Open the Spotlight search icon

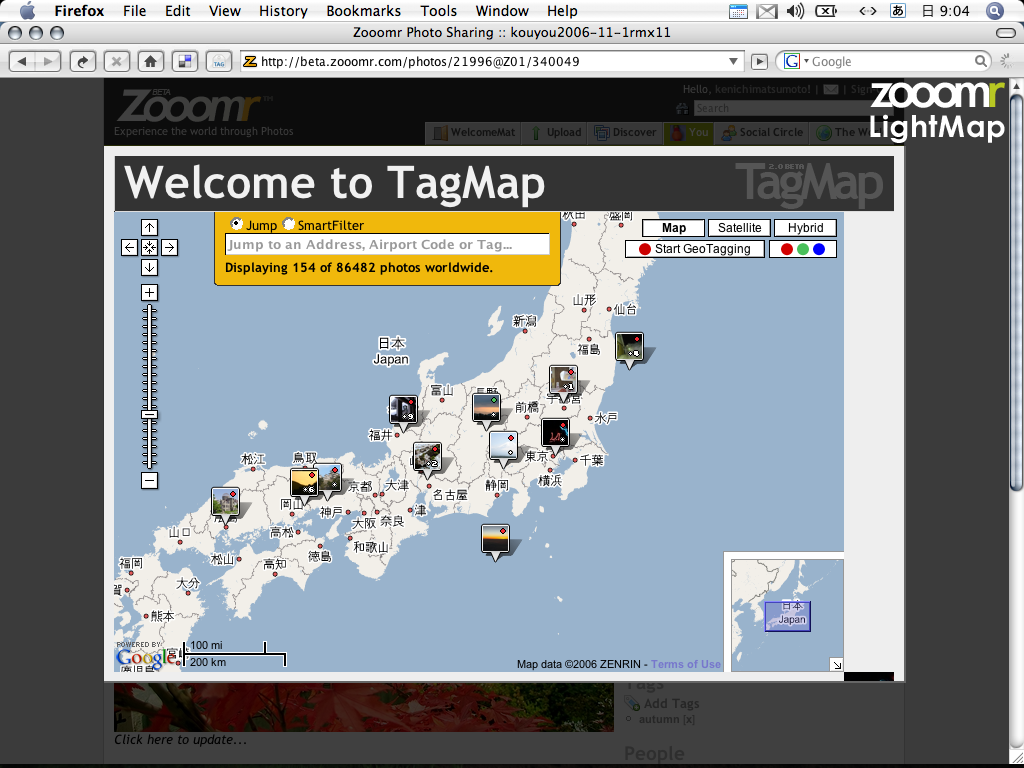995,11
